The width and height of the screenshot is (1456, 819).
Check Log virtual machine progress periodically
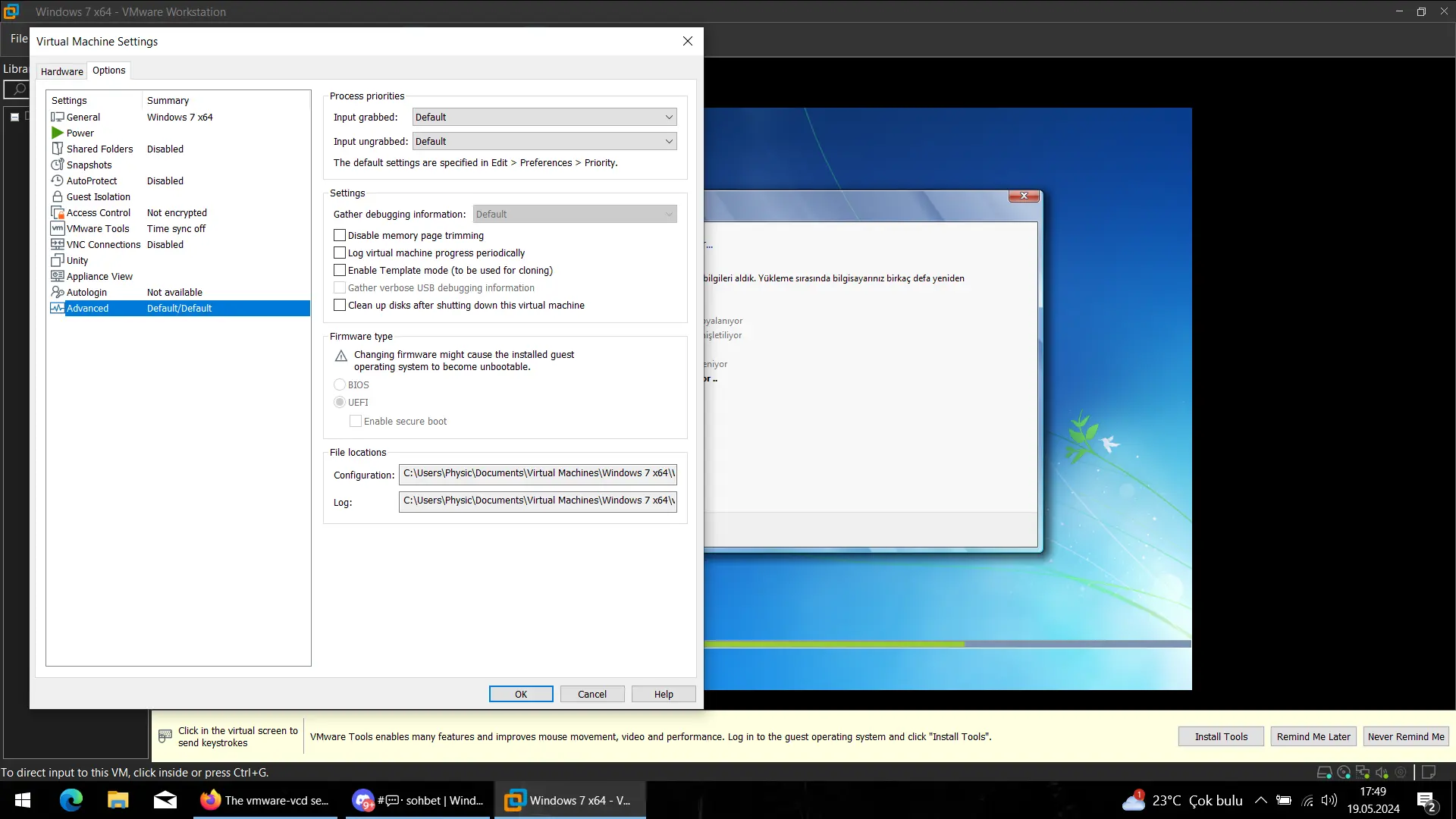click(x=340, y=253)
